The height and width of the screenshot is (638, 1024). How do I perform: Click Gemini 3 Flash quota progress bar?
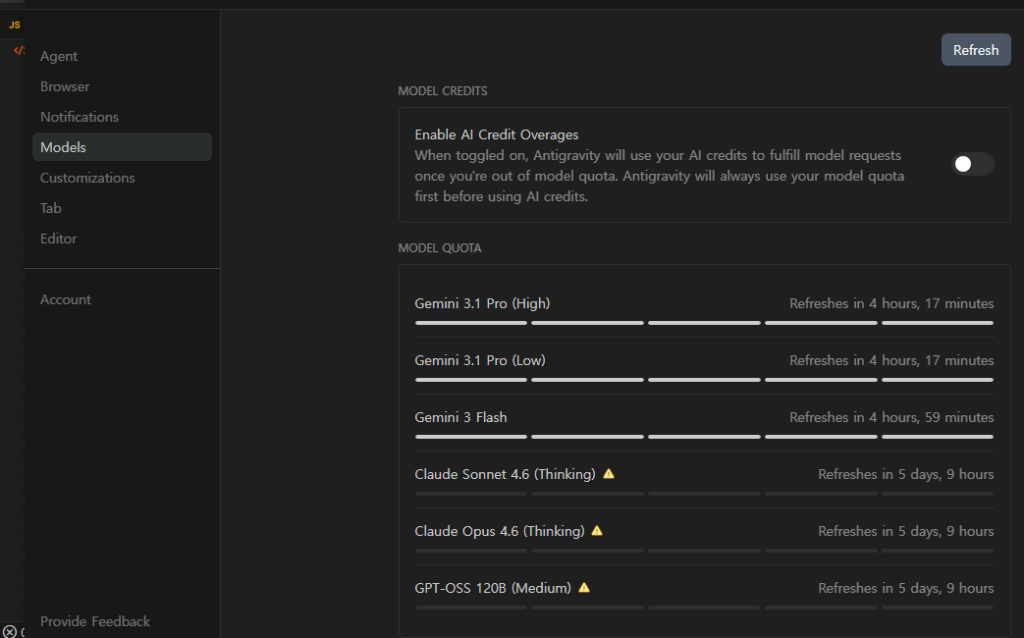click(704, 437)
